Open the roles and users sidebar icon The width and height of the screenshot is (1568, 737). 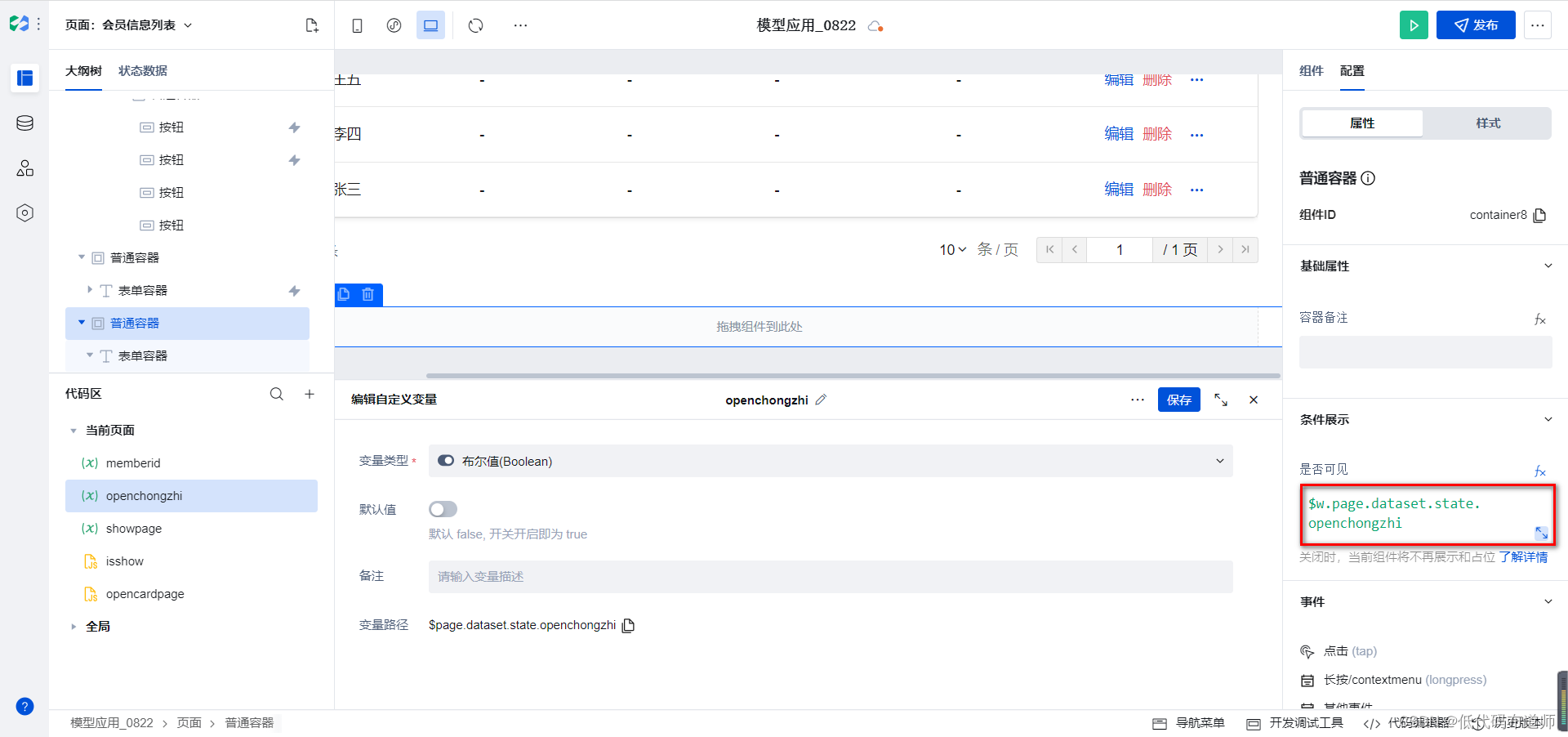24,168
